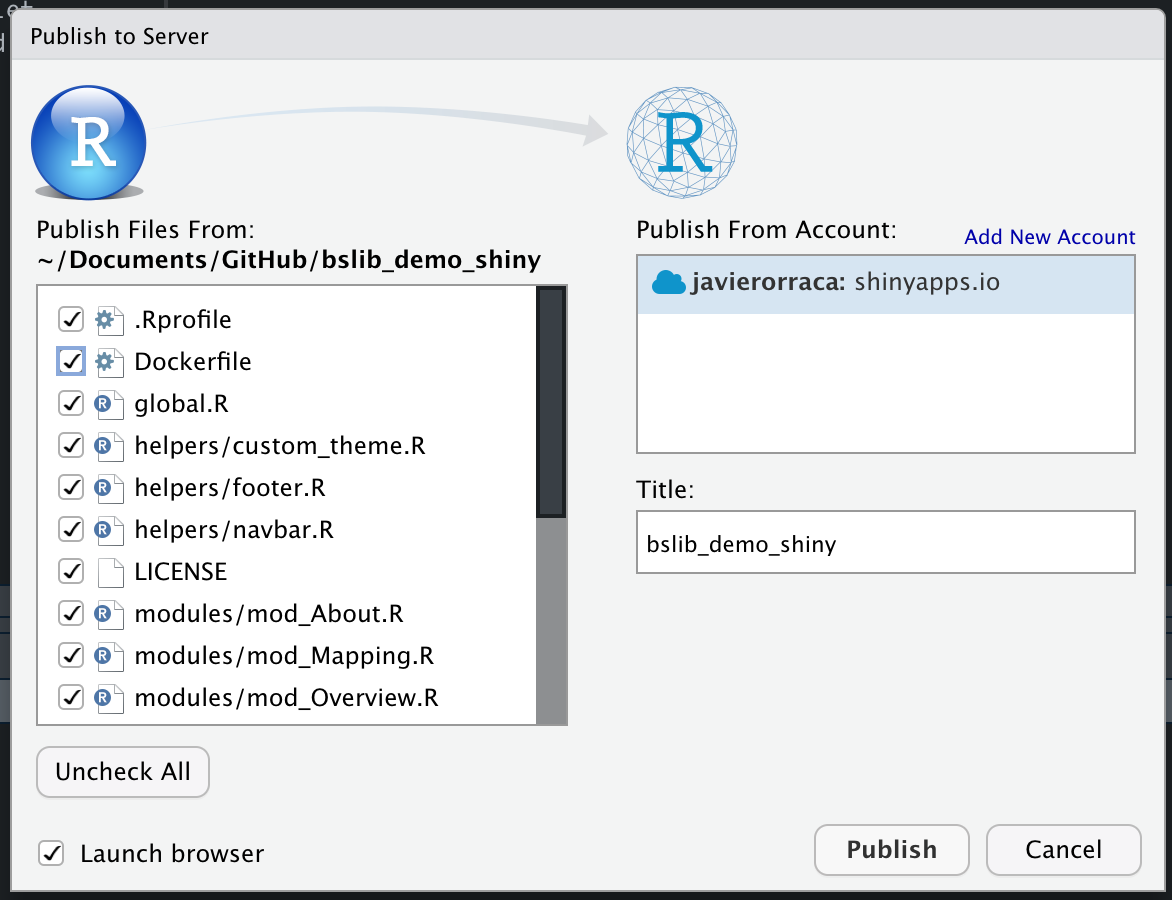Click the shinyapps wireframe sphere R logo
Viewport: 1172px width, 900px height.
682,142
